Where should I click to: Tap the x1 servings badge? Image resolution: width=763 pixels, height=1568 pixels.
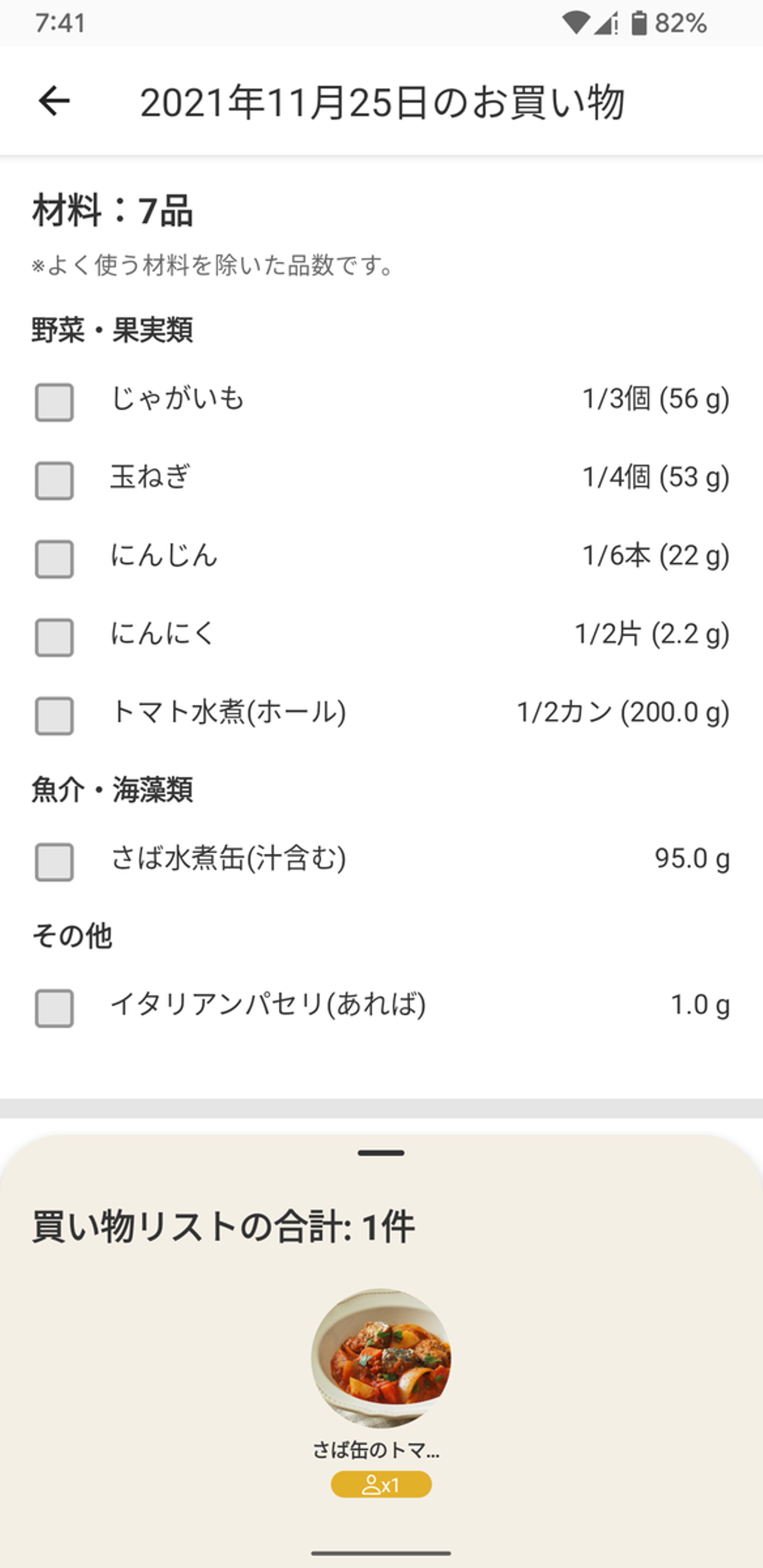pyautogui.click(x=381, y=1485)
